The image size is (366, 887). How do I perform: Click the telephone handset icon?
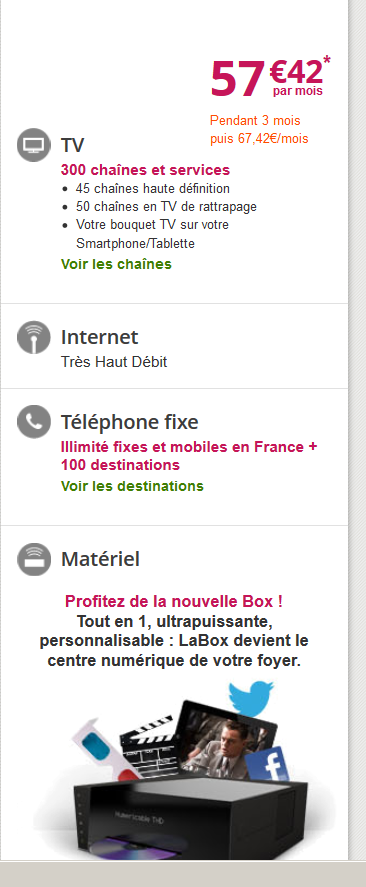33,421
